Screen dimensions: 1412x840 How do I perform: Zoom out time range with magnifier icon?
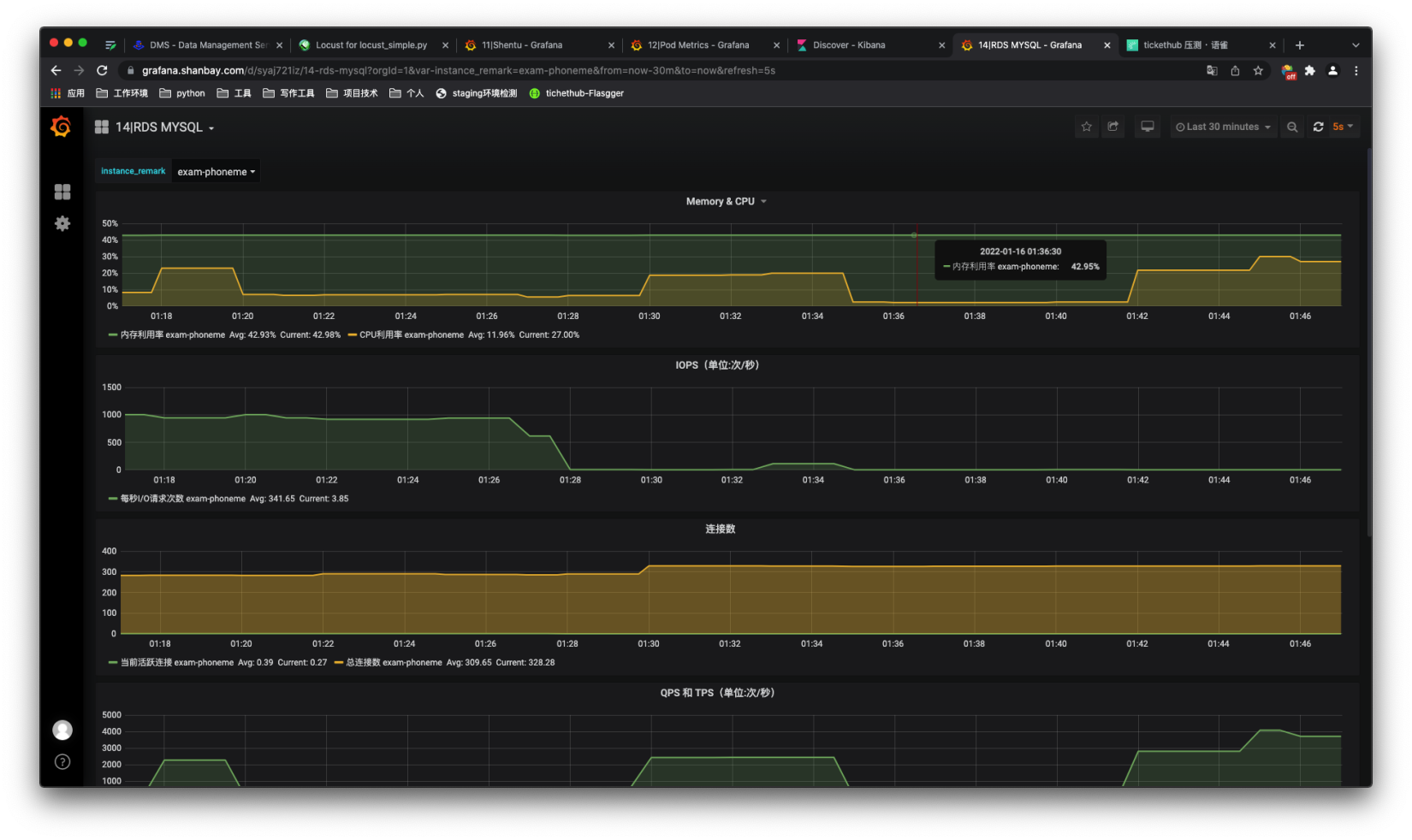[x=1292, y=127]
